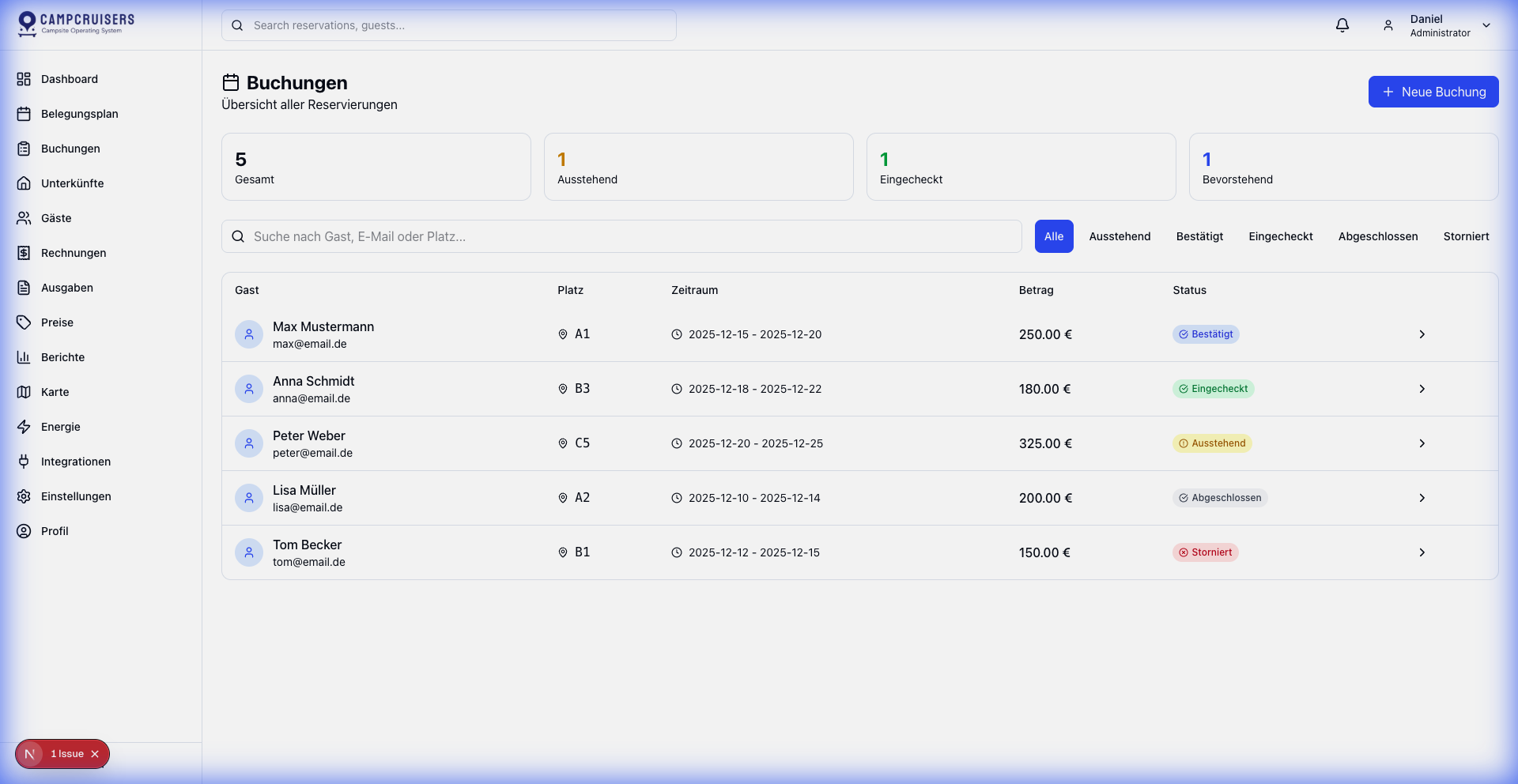Select the Eingecheckt filter tab
Image resolution: width=1518 pixels, height=784 pixels.
click(x=1280, y=236)
